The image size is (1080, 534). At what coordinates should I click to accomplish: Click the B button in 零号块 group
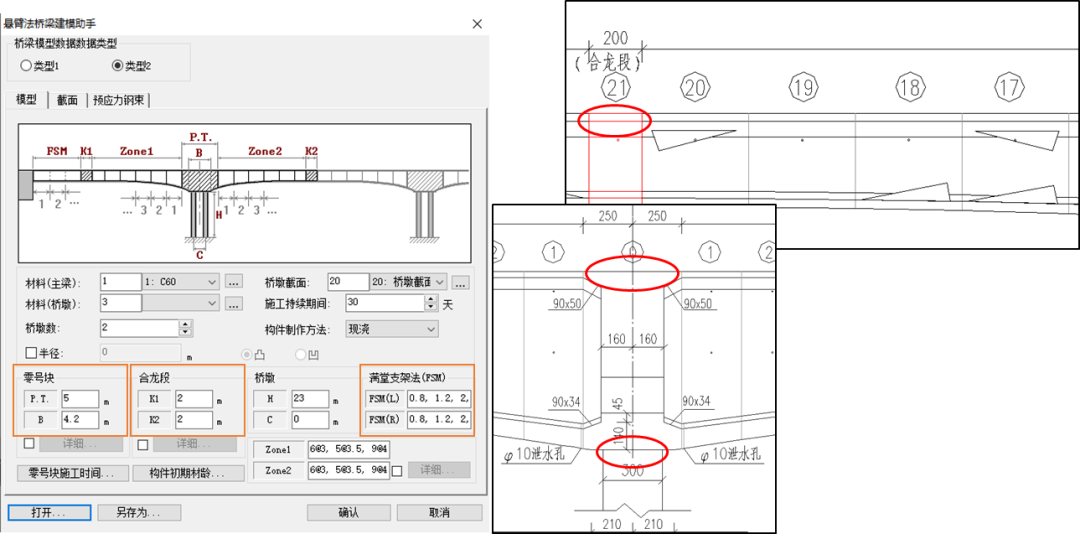41,420
